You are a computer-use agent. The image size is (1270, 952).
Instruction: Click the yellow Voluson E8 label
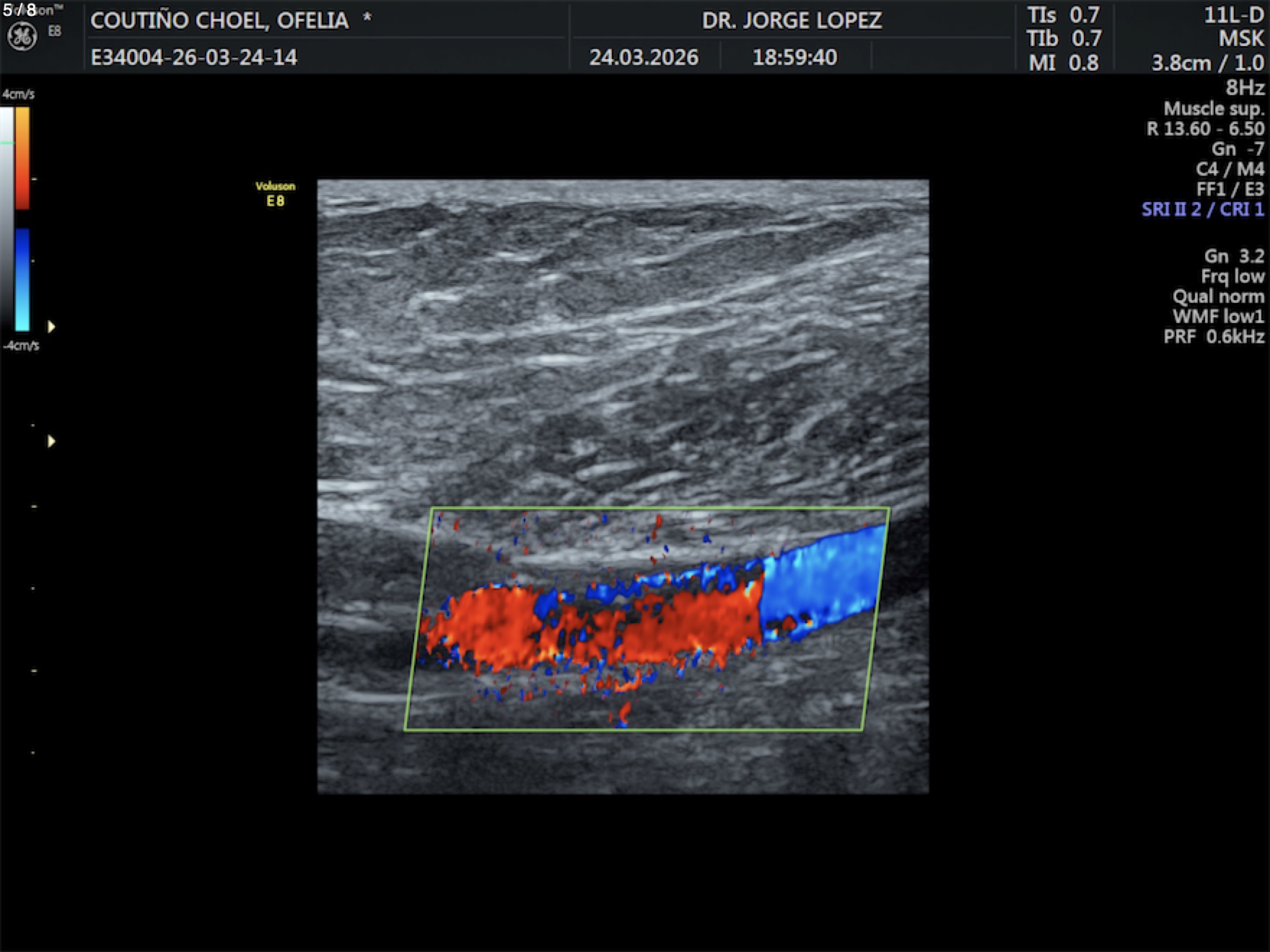[x=275, y=193]
